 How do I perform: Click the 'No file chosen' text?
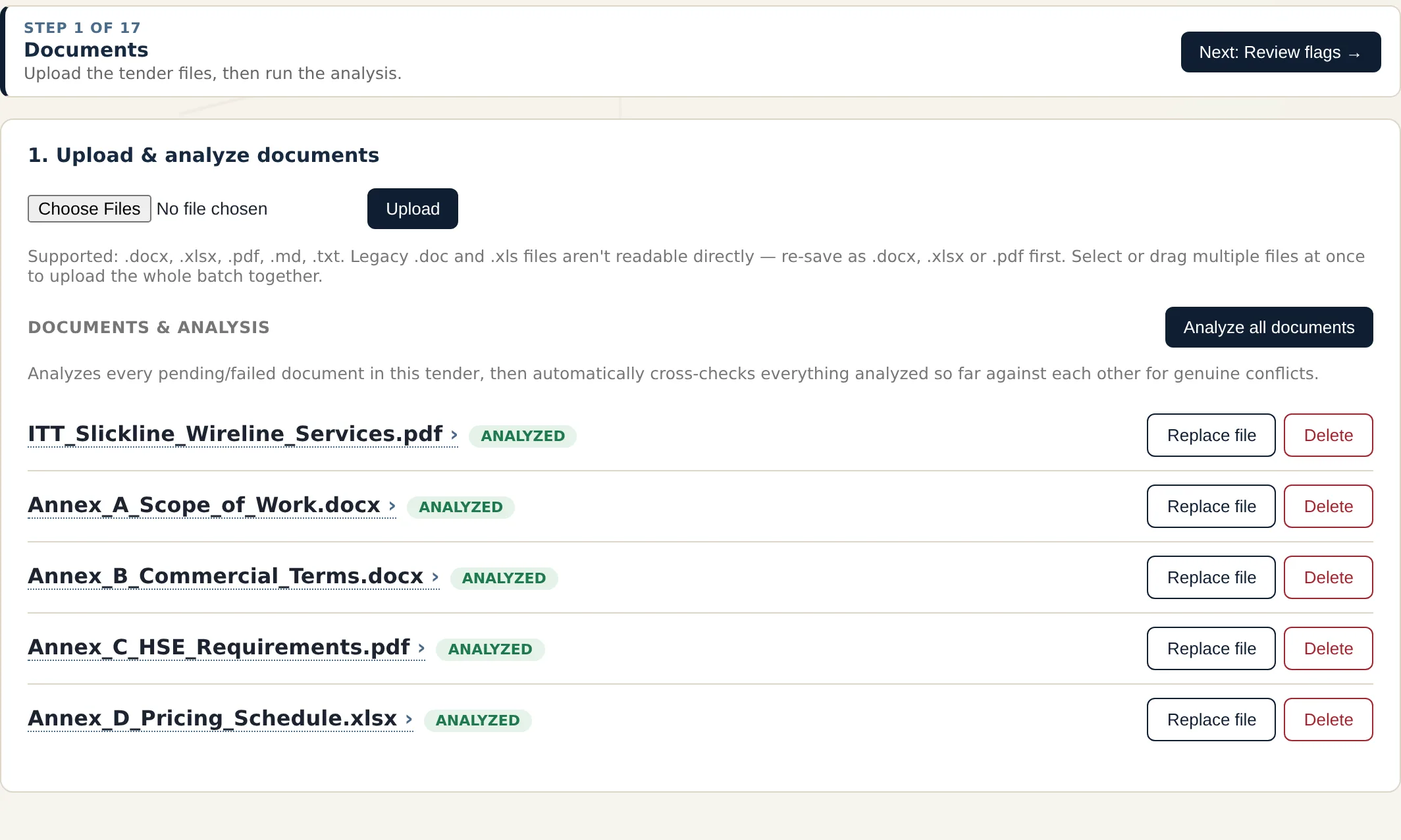coord(212,209)
